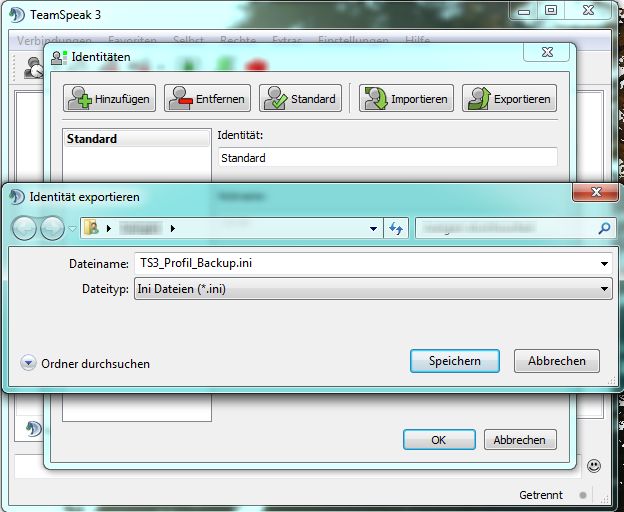The height and width of the screenshot is (512, 624).
Task: Click the connect toolbar icon in TeamSpeak
Action: point(33,68)
